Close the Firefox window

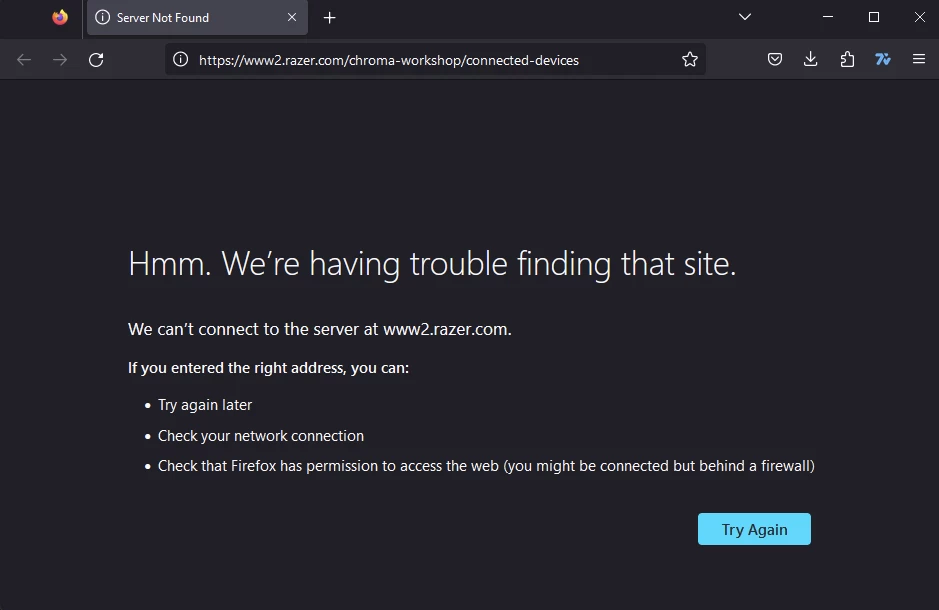pos(920,17)
